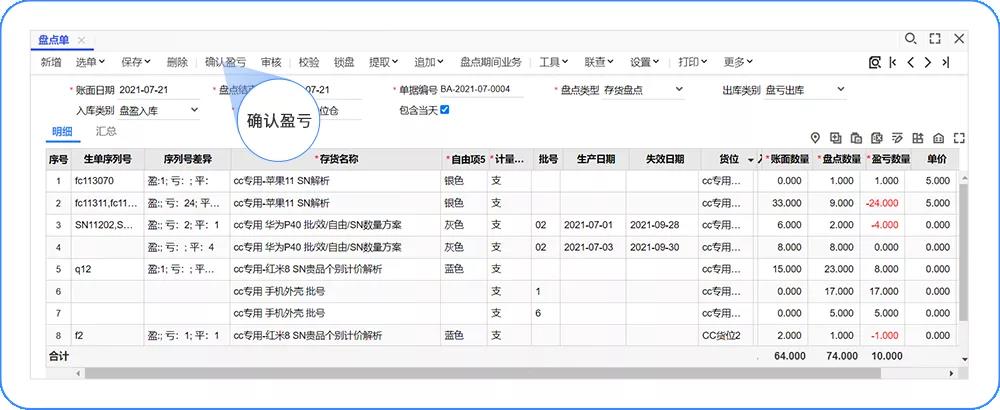Open the 出库类别 dropdown
The height and width of the screenshot is (410, 1000).
[x=840, y=90]
